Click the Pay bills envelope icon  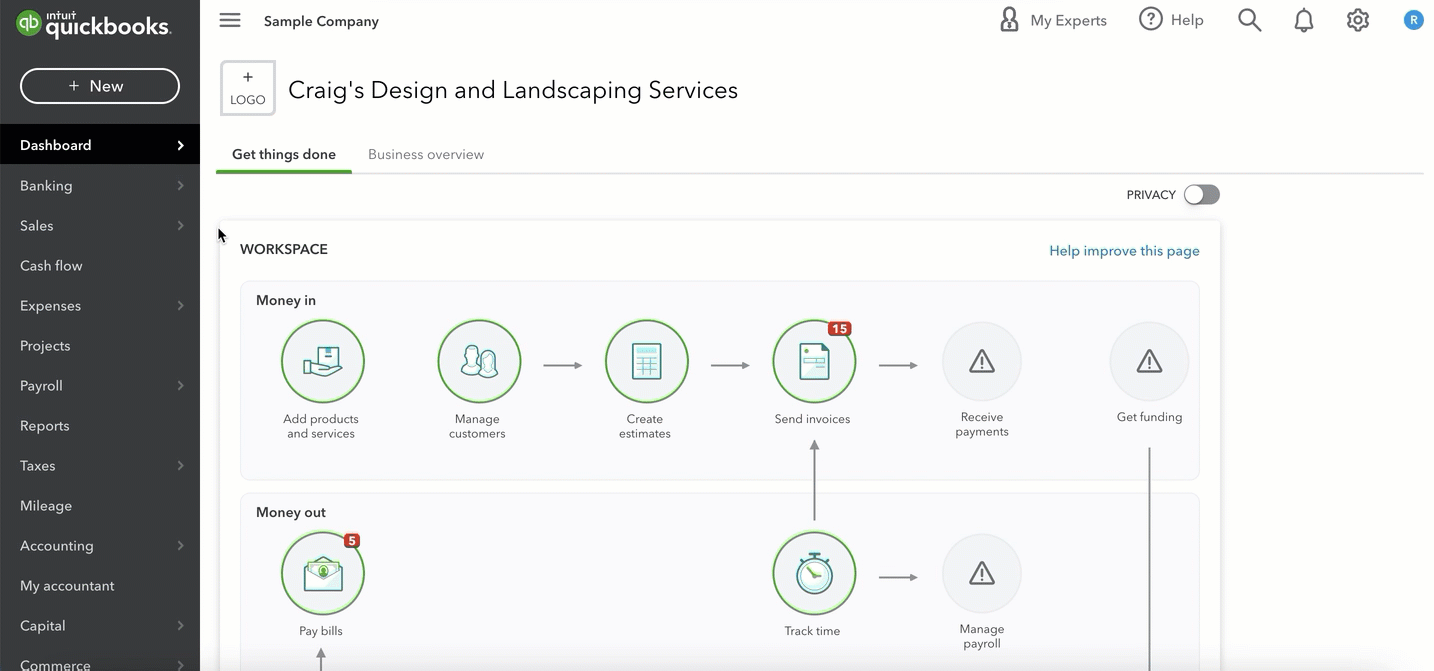[322, 573]
